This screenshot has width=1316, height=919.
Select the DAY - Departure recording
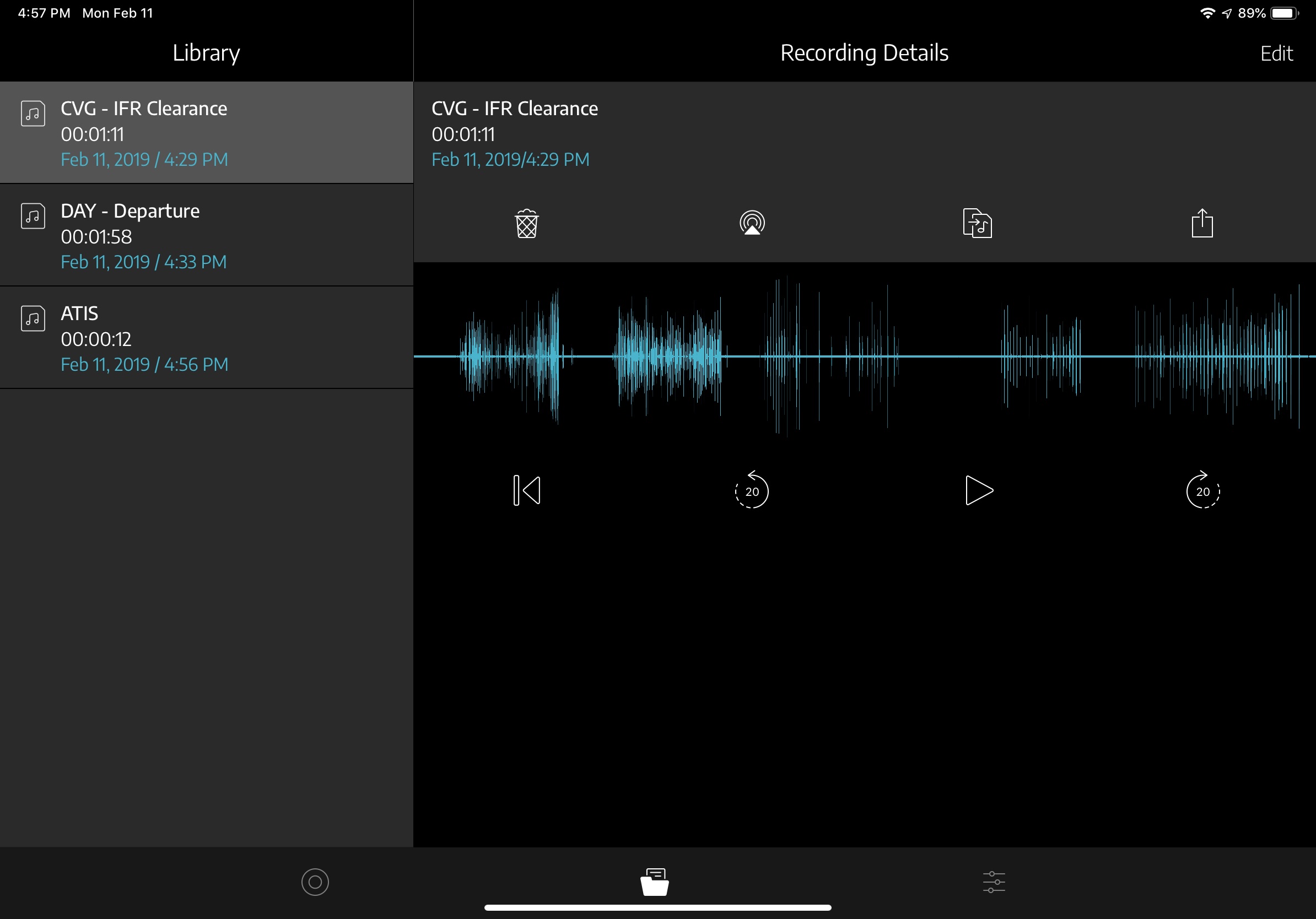[x=206, y=235]
